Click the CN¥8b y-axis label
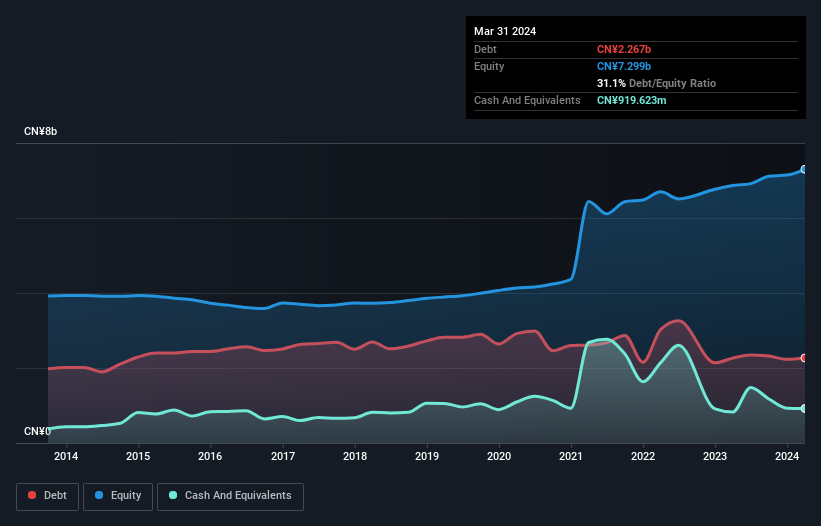Screen dimensions: 821x526 click(40, 131)
